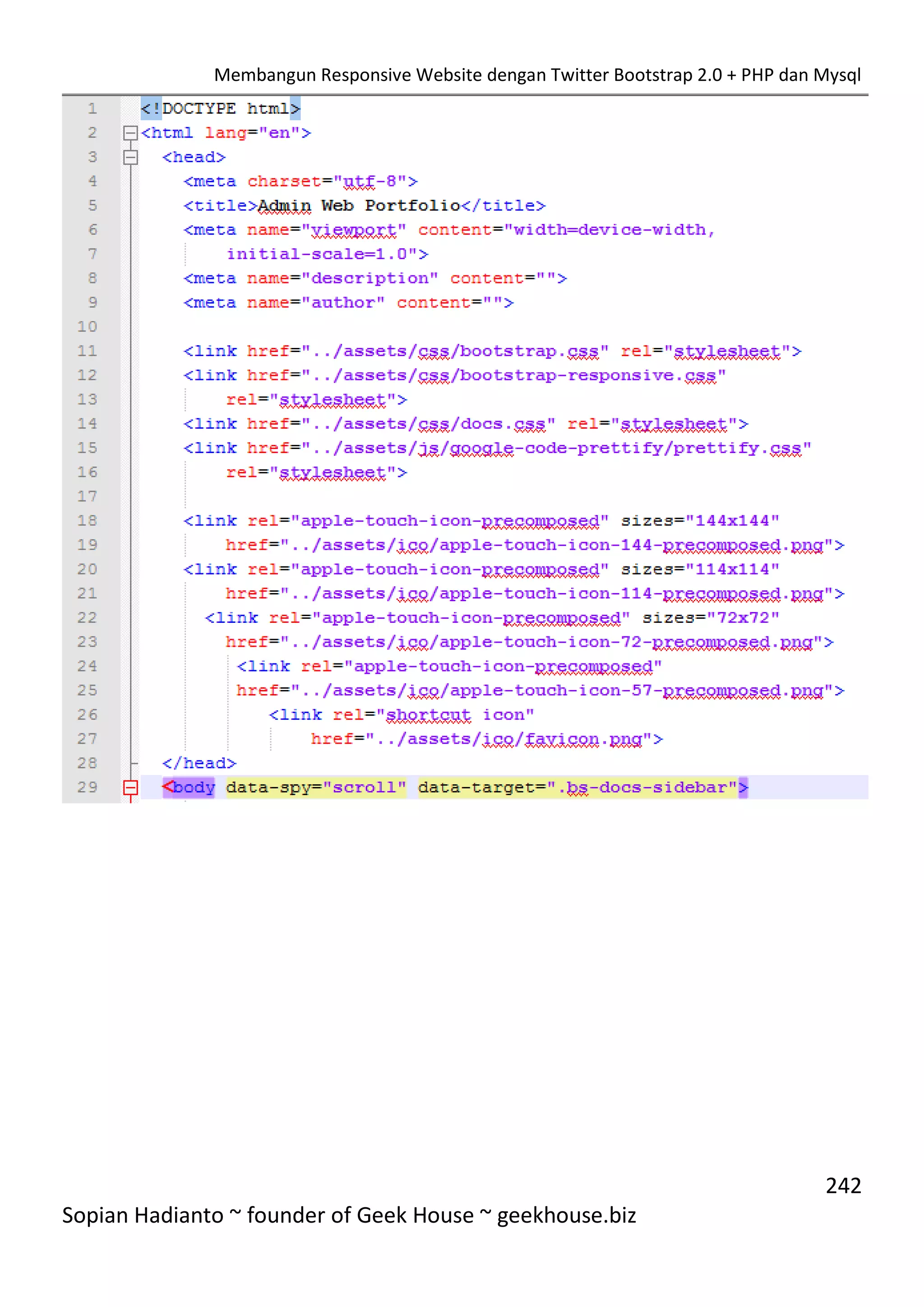Click the lang="en" attribute
This screenshot has height=1307, width=924.
click(253, 133)
